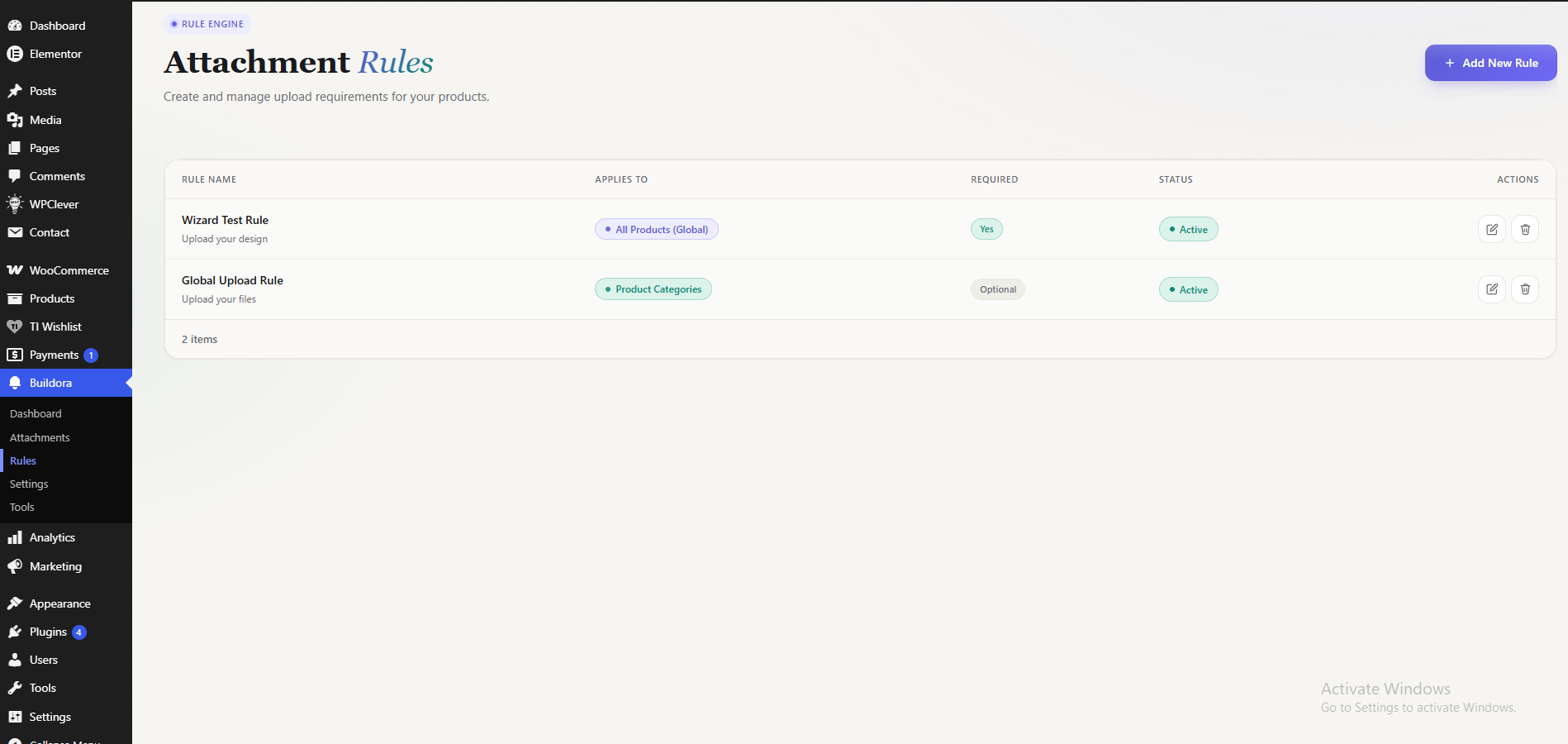Open Buildora Dashboard submenu item
The image size is (1568, 744).
[x=36, y=413]
